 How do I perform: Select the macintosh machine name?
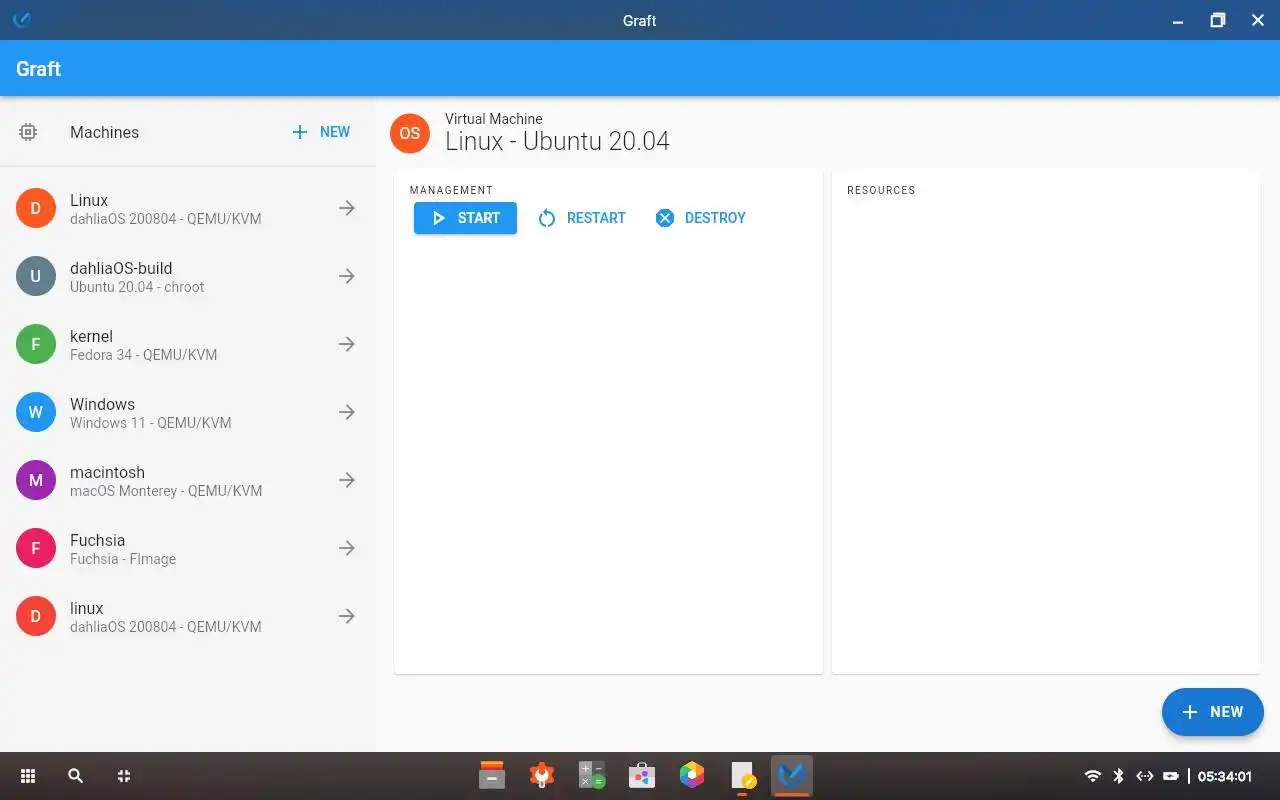pos(107,472)
